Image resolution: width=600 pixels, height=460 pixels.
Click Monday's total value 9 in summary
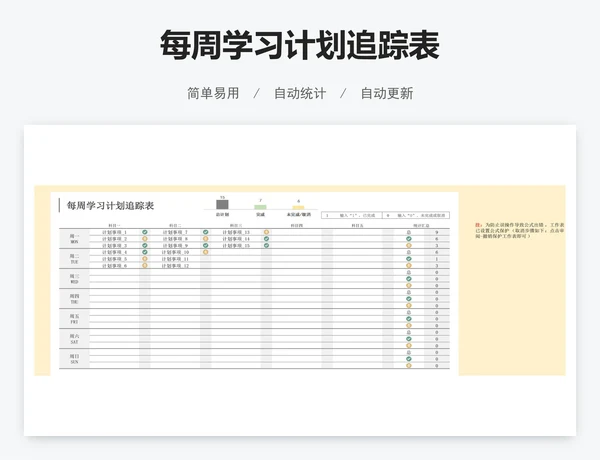[x=437, y=232]
